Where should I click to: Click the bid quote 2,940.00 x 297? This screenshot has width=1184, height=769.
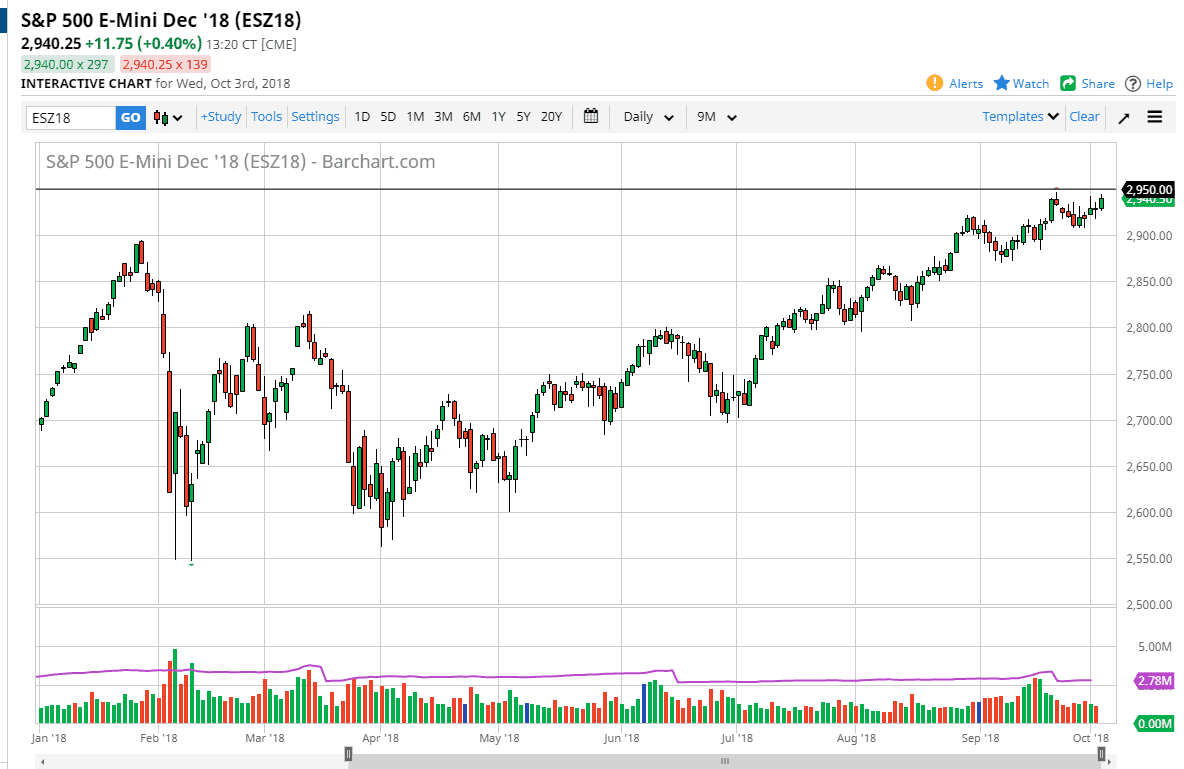coord(66,65)
